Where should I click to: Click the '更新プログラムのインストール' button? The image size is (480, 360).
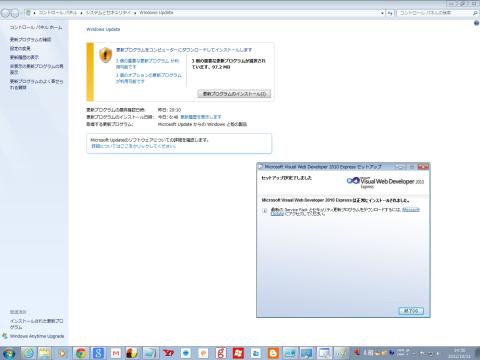pos(234,94)
